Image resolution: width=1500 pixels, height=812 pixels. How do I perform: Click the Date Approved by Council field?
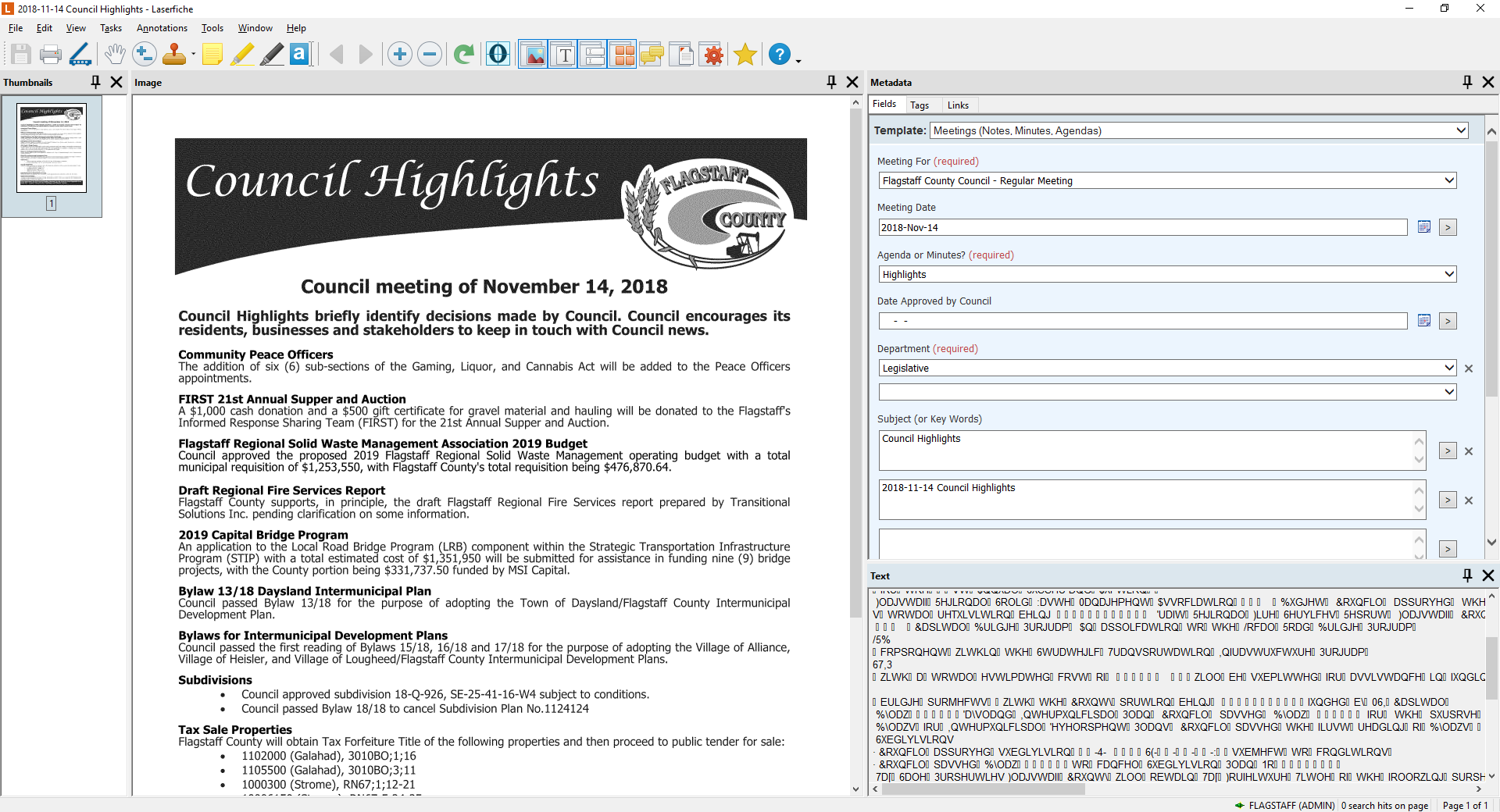click(1143, 321)
